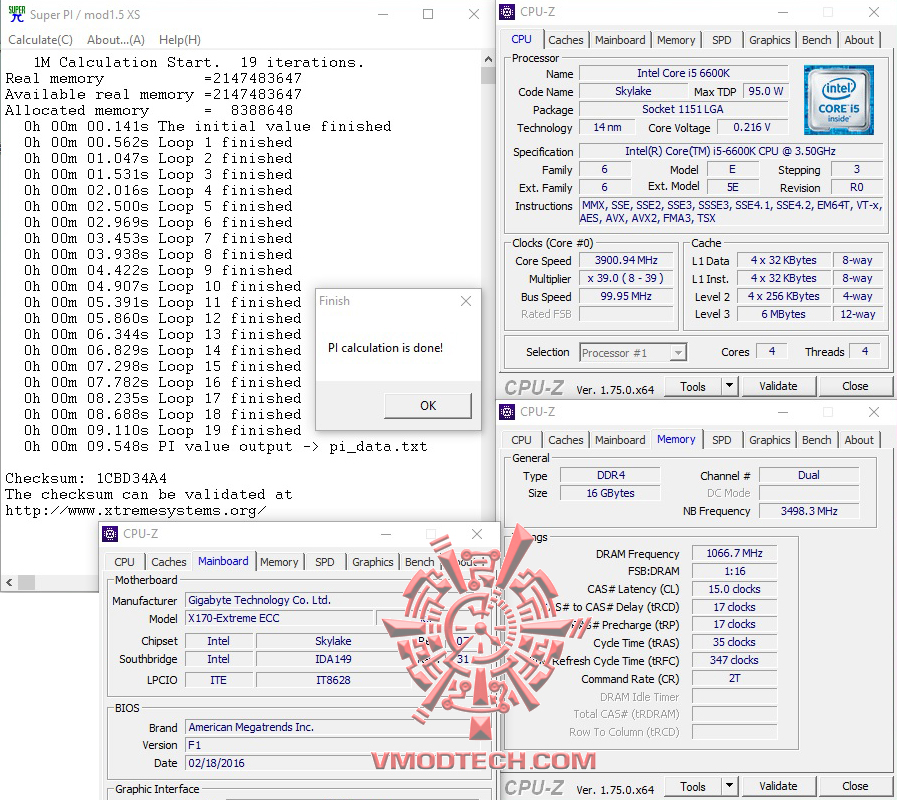Select Caches tab in Mainboard CPU-Z window
The width and height of the screenshot is (897, 800).
pyautogui.click(x=168, y=562)
